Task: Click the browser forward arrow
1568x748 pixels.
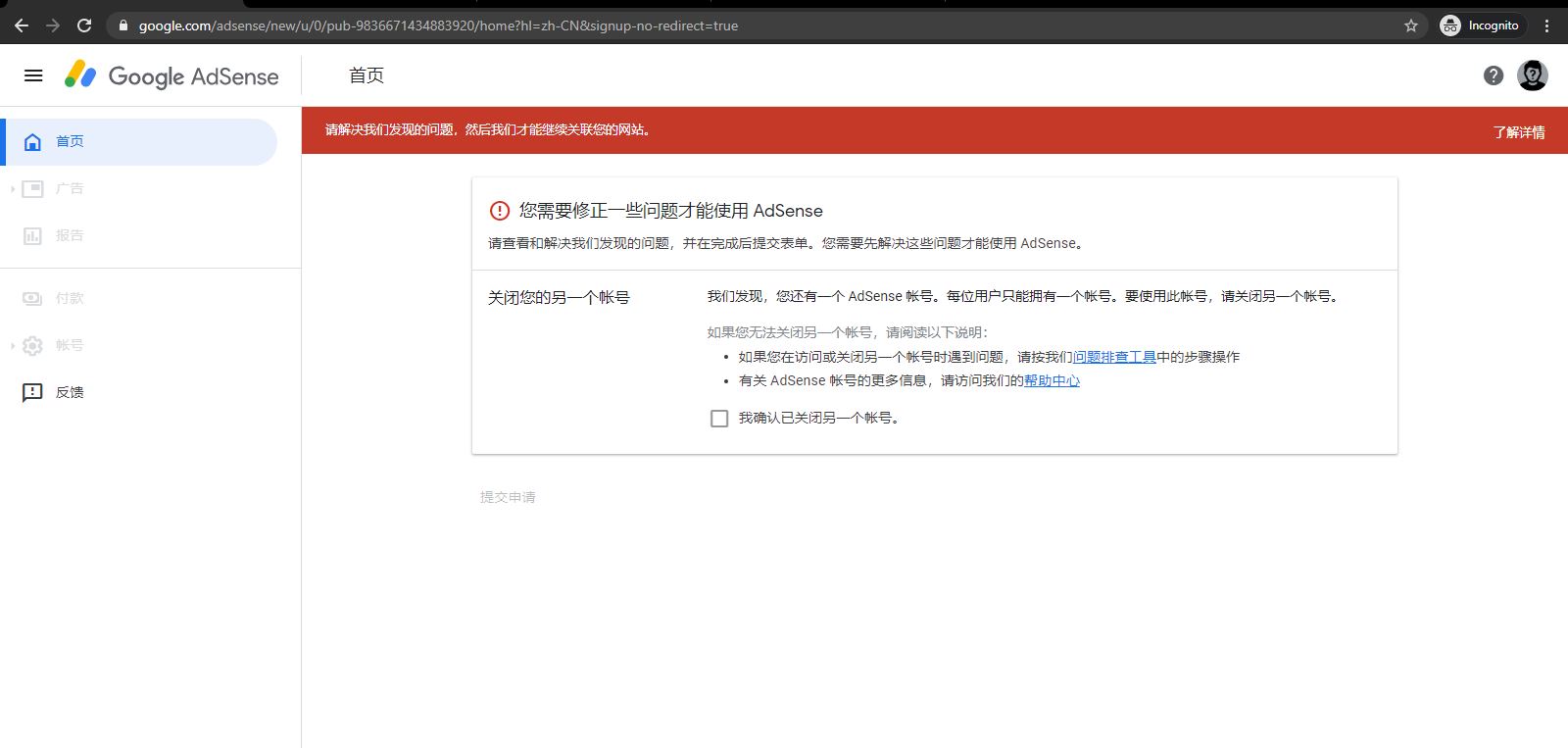Action: pyautogui.click(x=53, y=25)
